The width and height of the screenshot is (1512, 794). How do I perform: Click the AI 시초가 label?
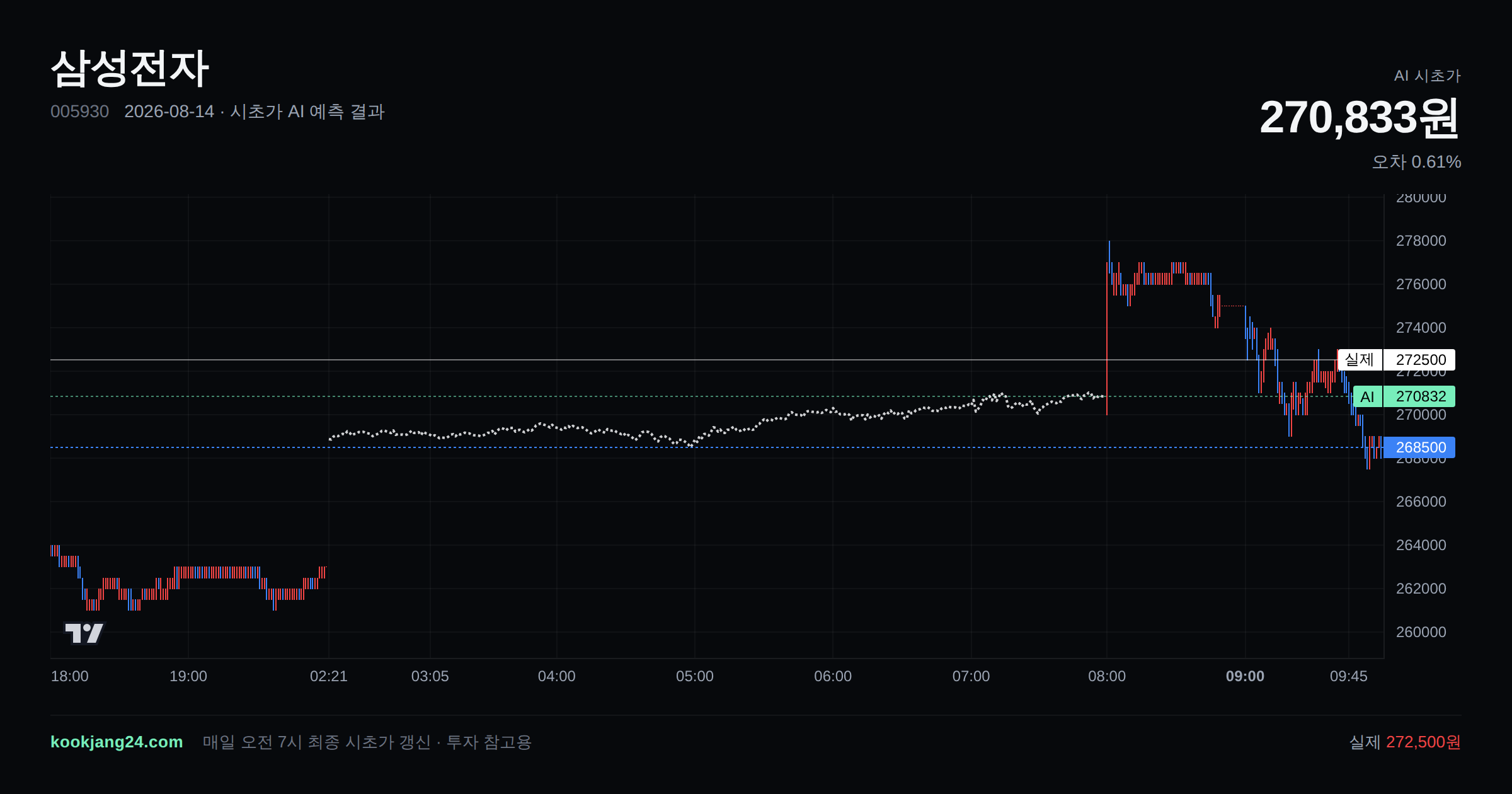tap(1427, 76)
